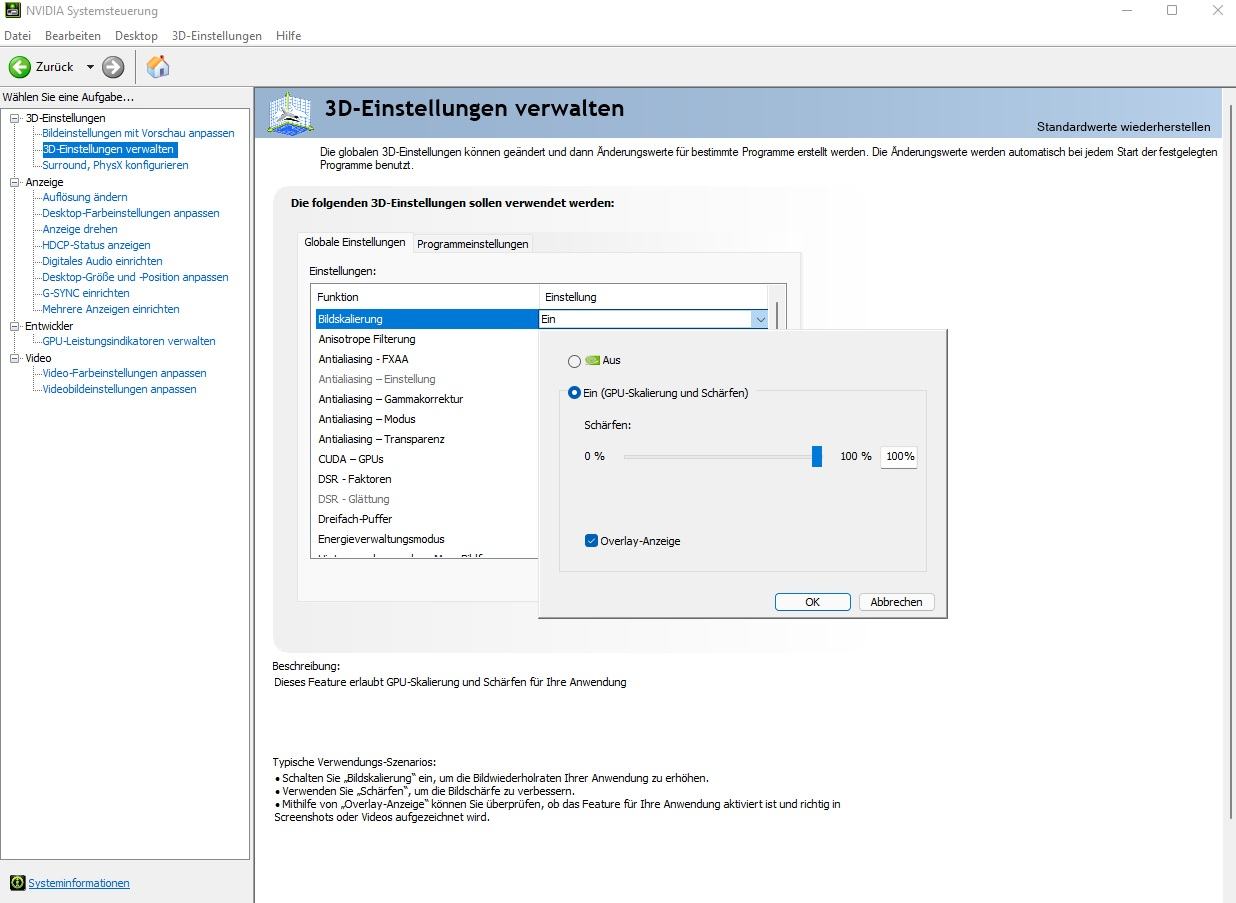The width and height of the screenshot is (1236, 903).
Task: Select the Aus radio button
Action: pyautogui.click(x=574, y=361)
